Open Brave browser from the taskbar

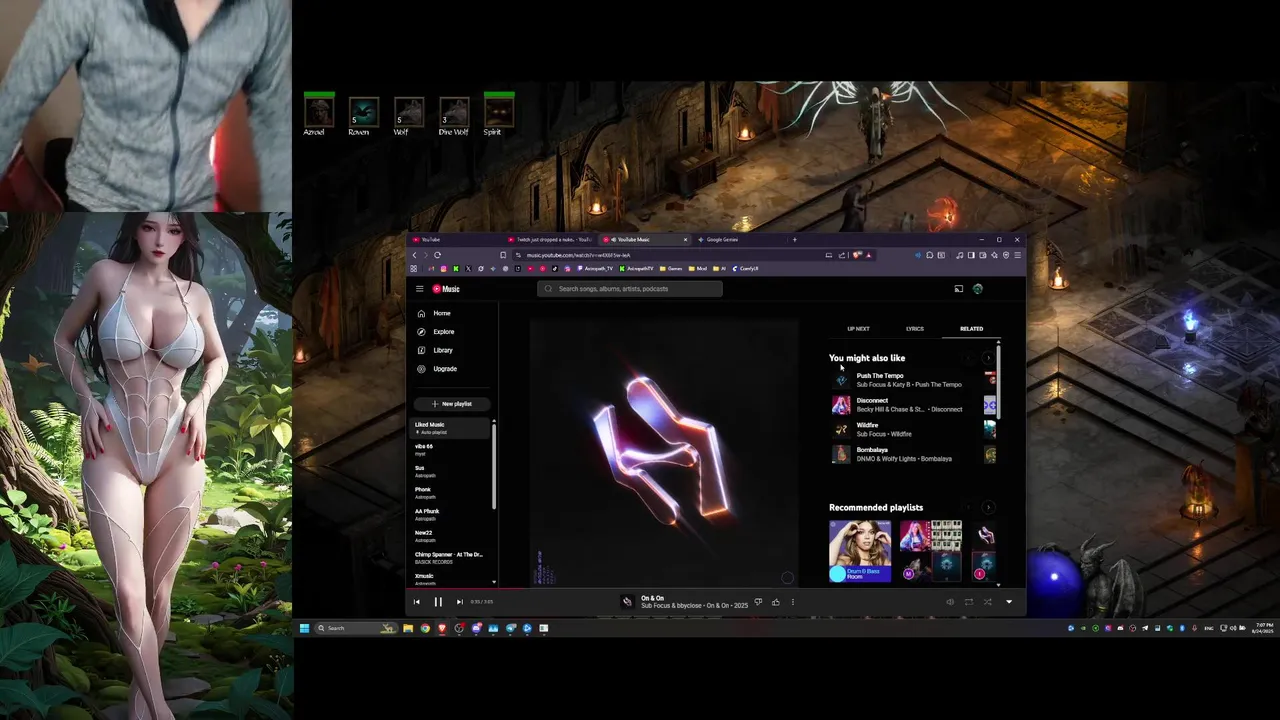442,628
